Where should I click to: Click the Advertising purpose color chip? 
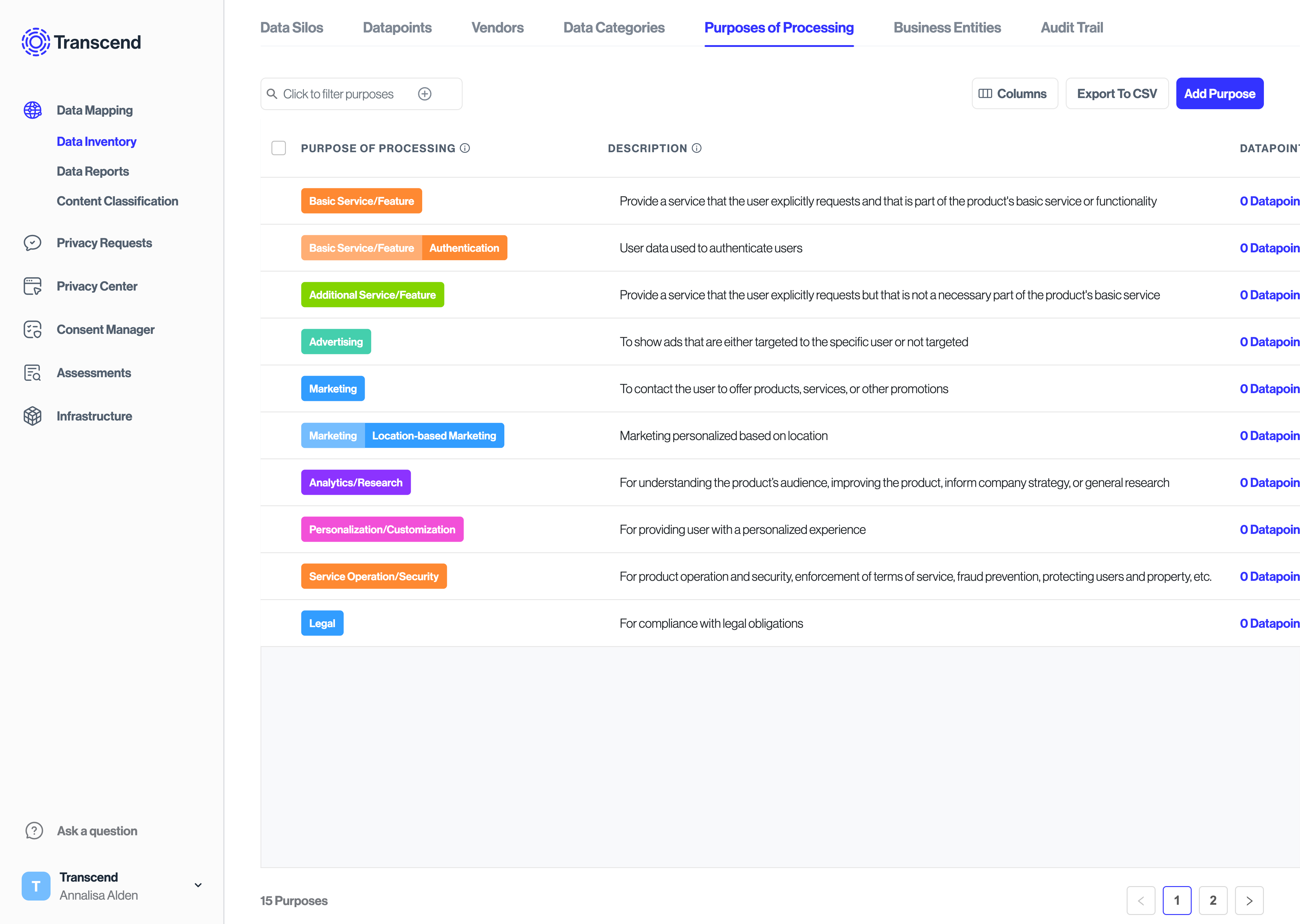[336, 341]
